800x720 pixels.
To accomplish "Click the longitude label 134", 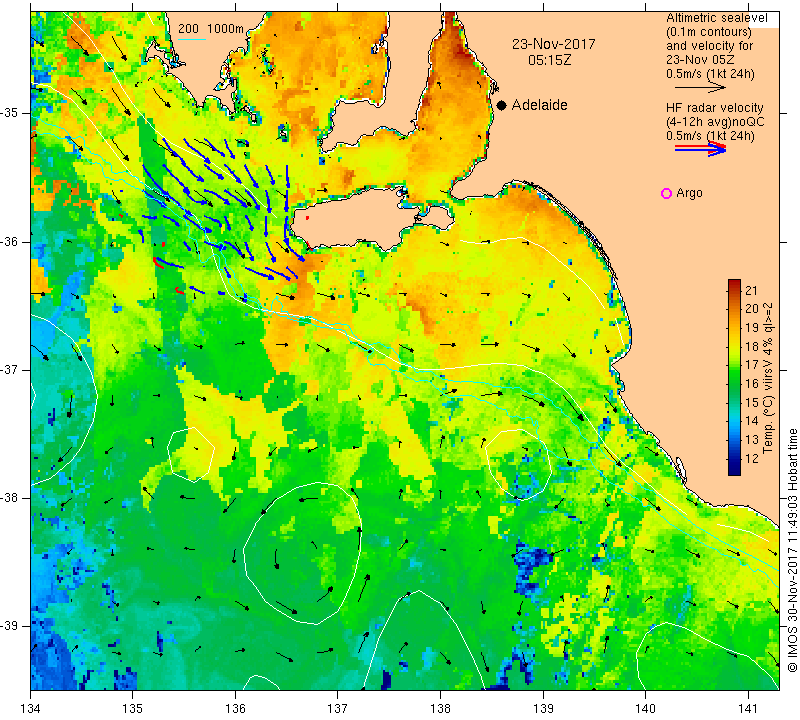I will [x=31, y=708].
